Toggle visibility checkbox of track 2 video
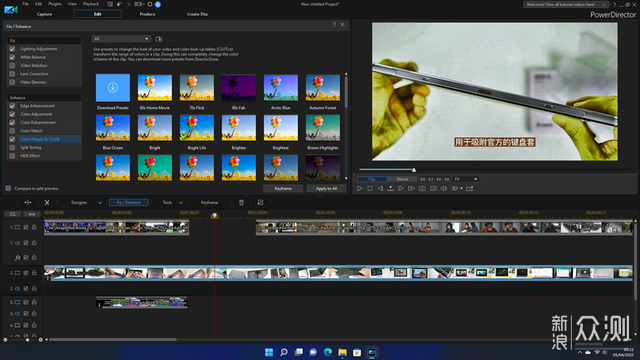The width and height of the screenshot is (640, 360). pos(26,273)
